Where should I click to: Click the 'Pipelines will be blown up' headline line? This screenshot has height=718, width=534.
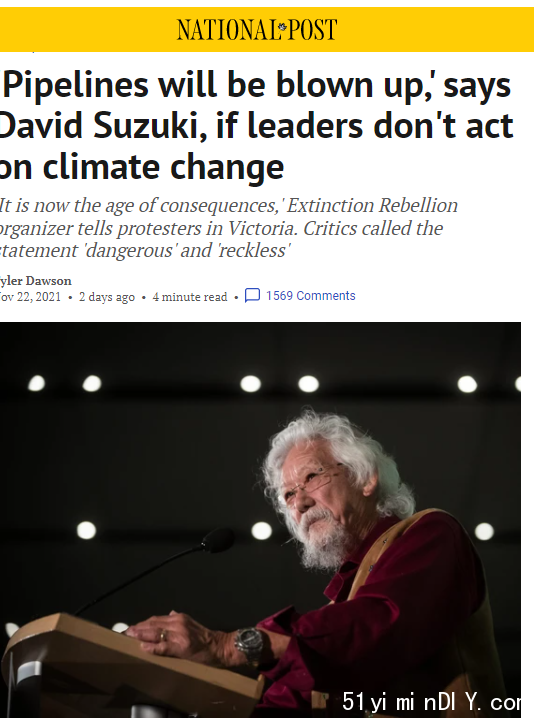(x=256, y=86)
